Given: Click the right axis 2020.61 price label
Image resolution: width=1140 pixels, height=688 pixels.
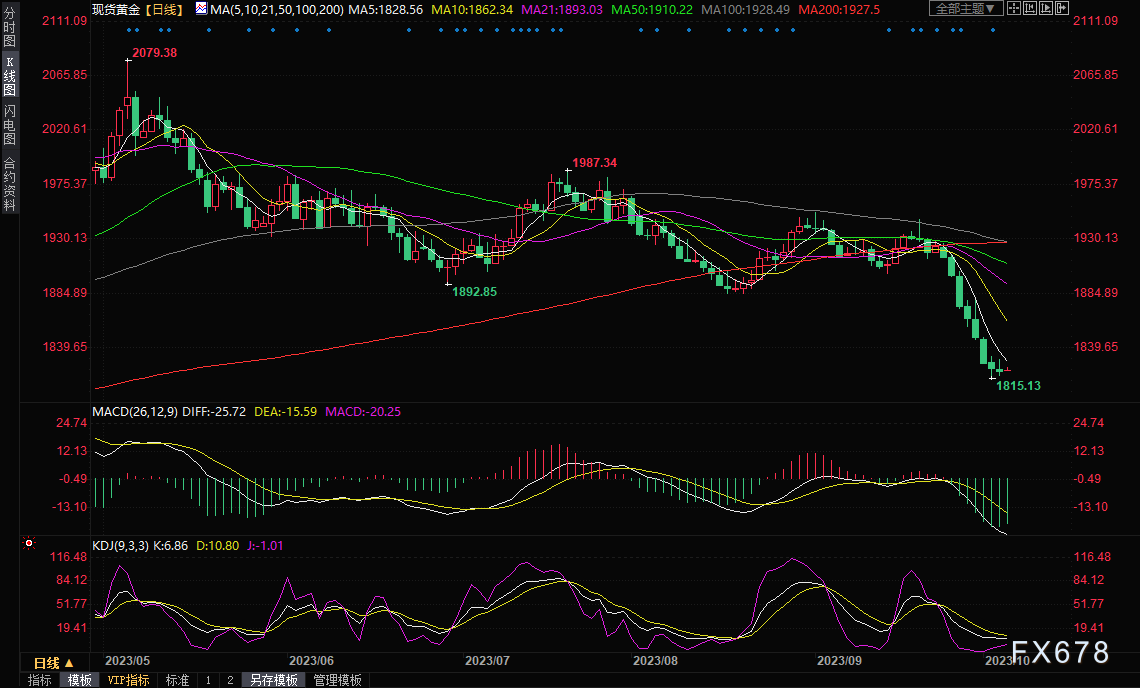Looking at the screenshot, I should click(1096, 129).
